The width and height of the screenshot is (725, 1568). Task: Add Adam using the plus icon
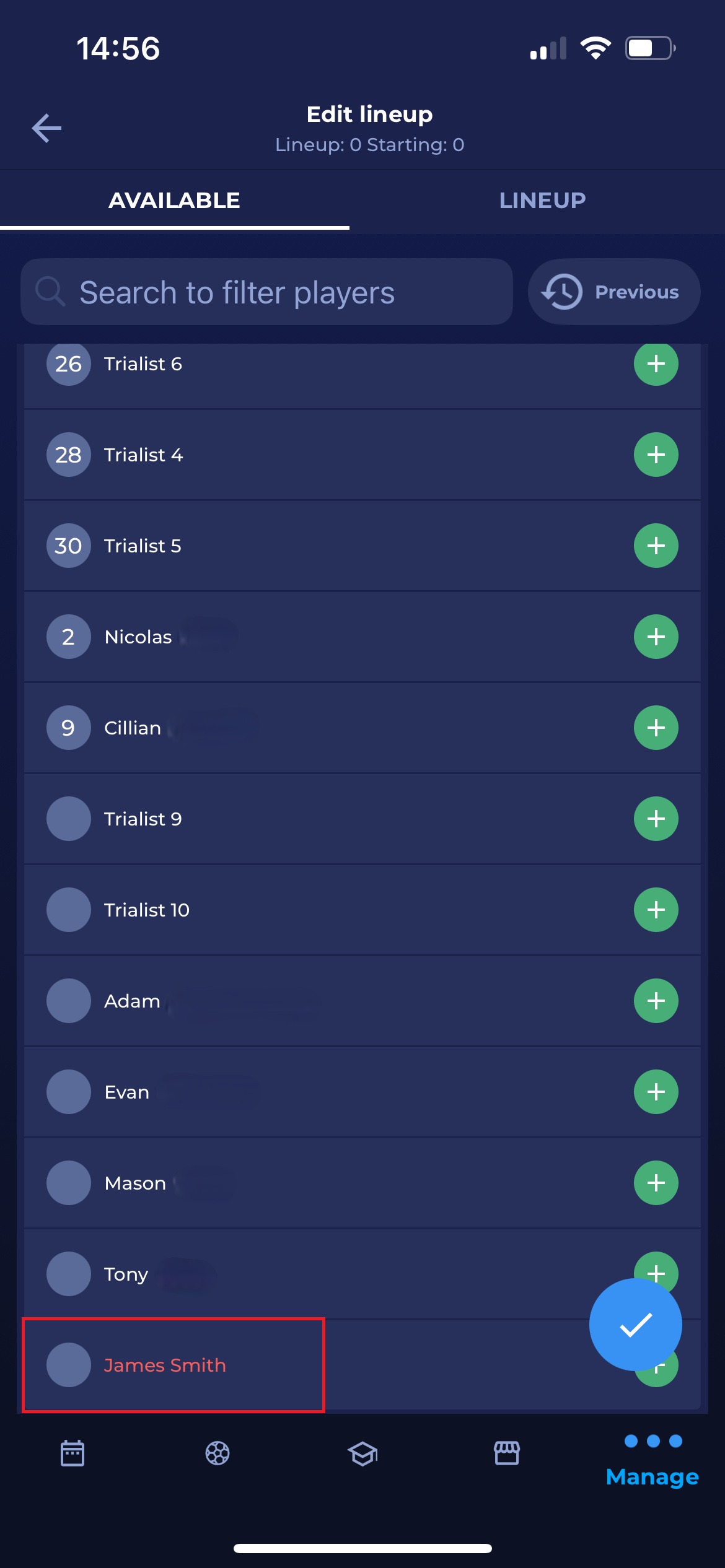click(x=656, y=1001)
